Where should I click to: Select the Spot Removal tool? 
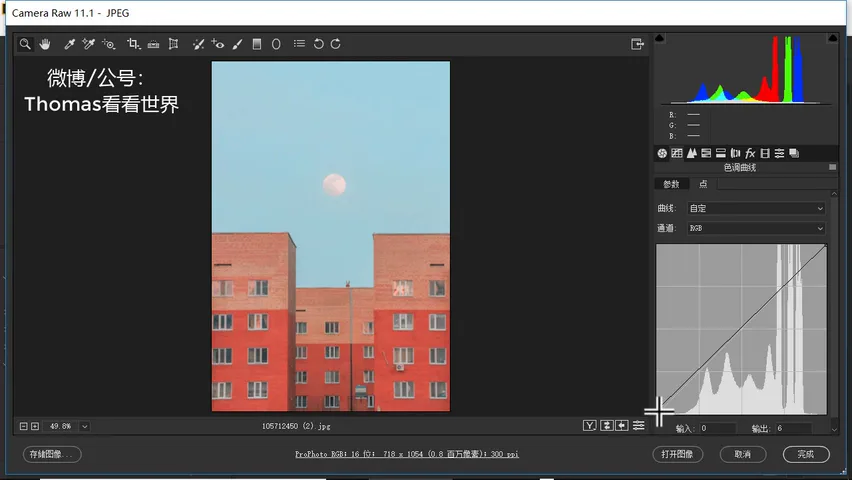tap(198, 44)
